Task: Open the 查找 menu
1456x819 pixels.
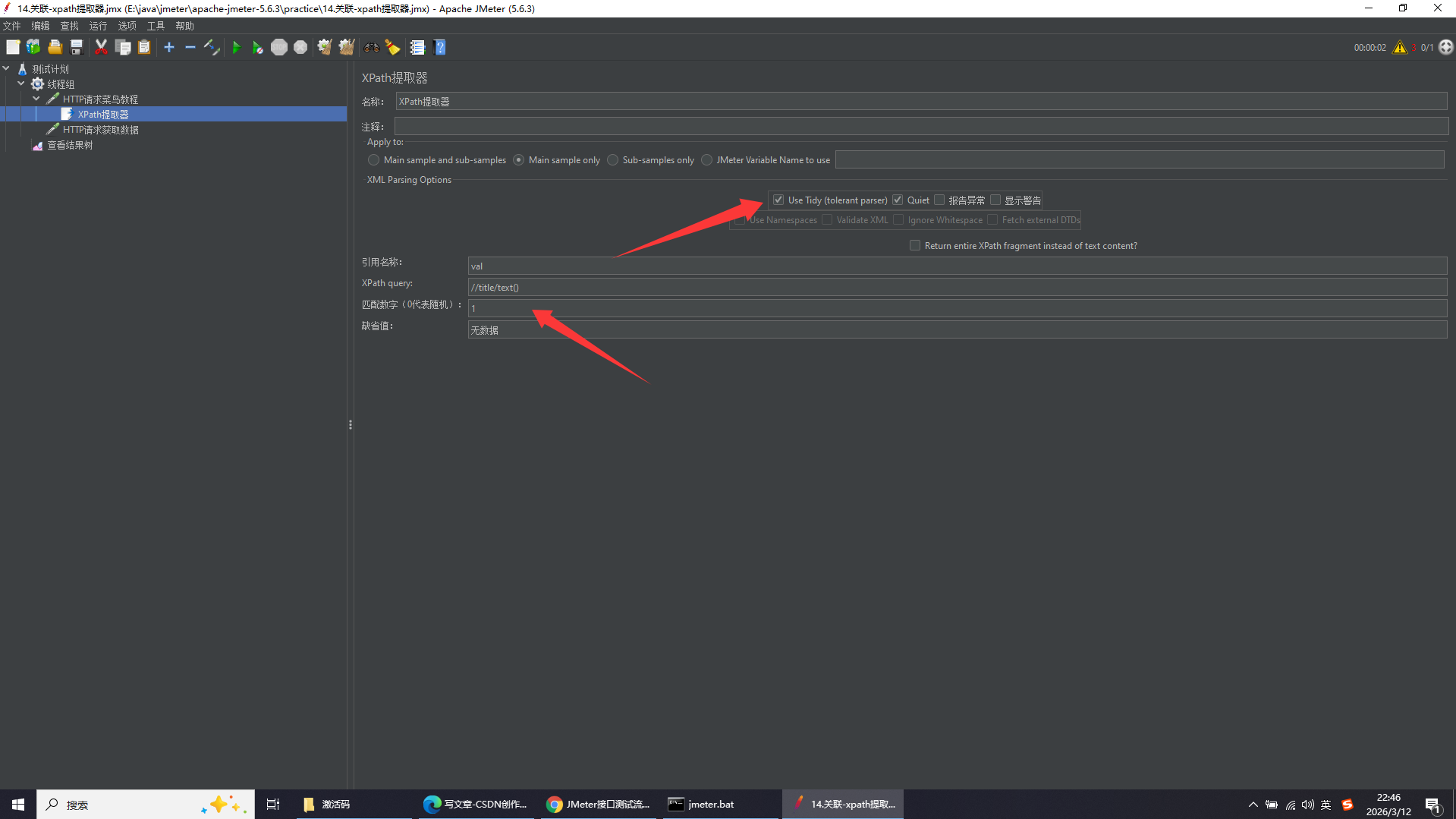Action: click(69, 26)
